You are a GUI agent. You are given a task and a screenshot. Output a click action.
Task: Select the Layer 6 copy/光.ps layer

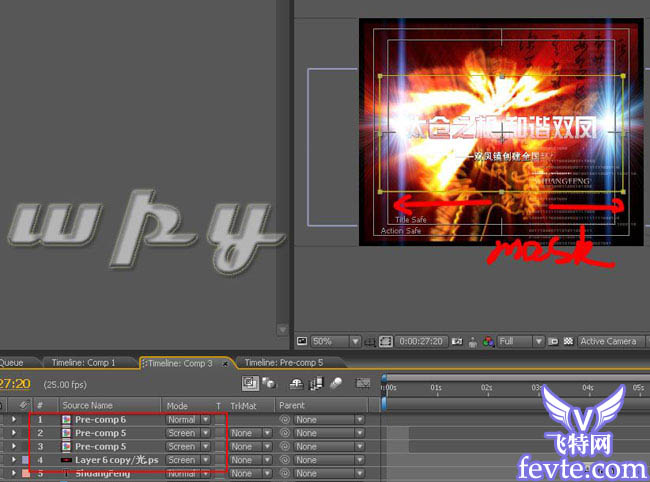click(116, 460)
